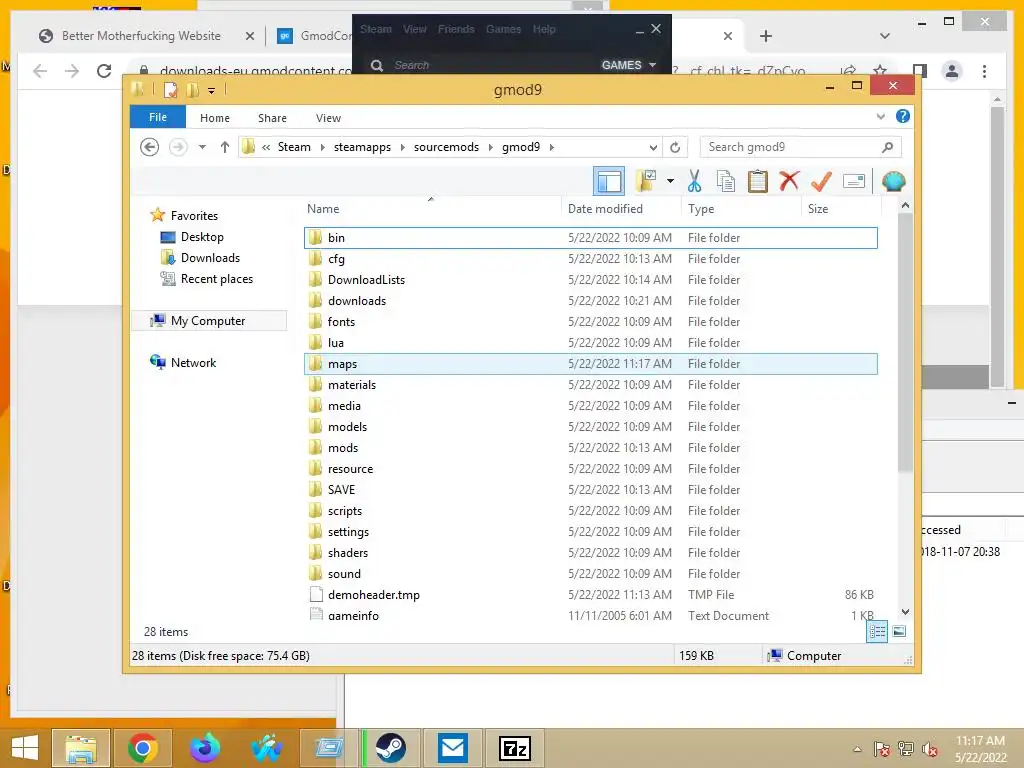Viewport: 1024px width, 768px height.
Task: Close the Better Motherfucking Website tab
Action: pos(249,37)
